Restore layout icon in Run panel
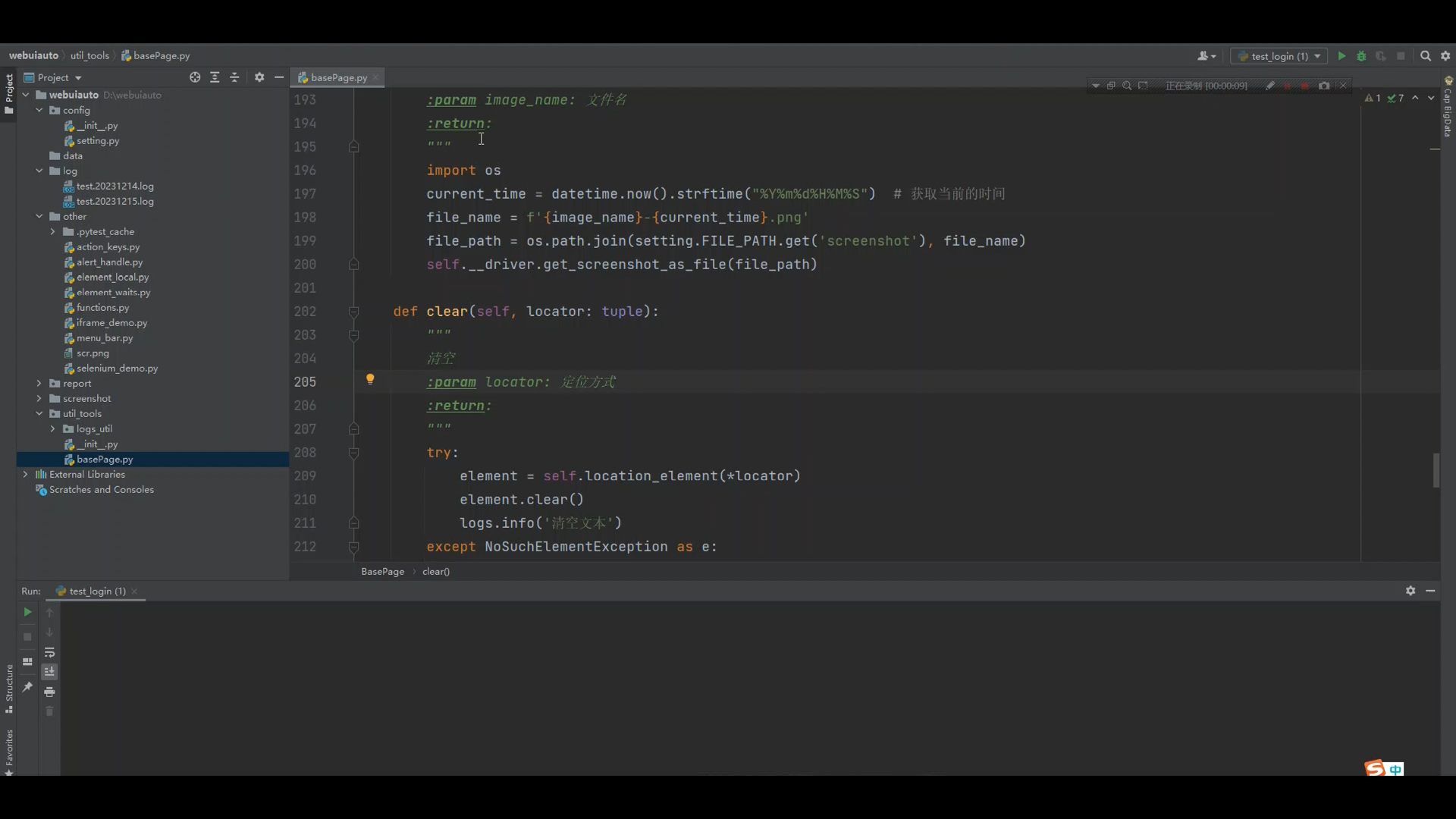 27,662
